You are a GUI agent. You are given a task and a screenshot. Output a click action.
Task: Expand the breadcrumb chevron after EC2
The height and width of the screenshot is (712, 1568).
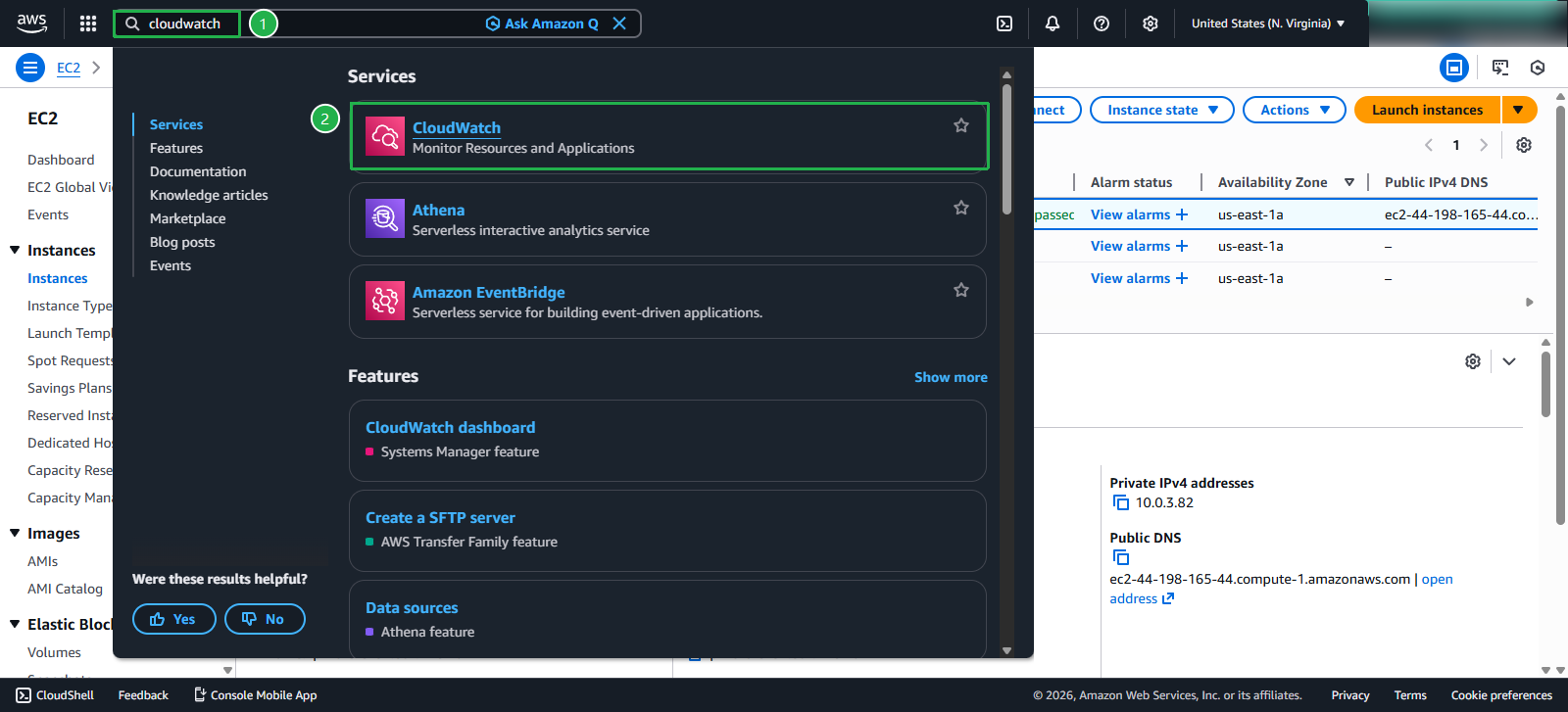(96, 68)
